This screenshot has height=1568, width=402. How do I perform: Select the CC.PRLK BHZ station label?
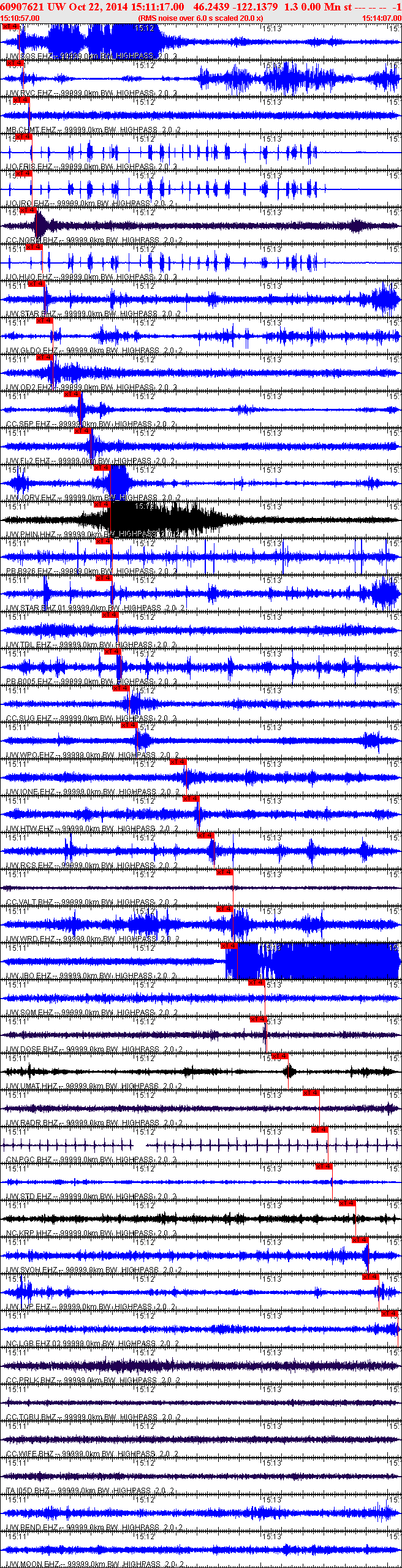[93, 1380]
